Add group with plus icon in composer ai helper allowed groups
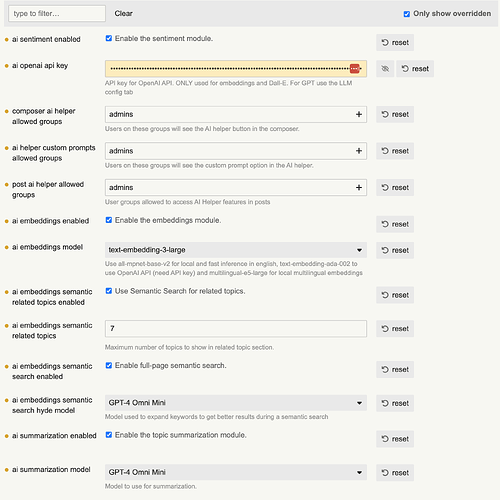Image resolution: width=500 pixels, height=500 pixels. coord(359,114)
